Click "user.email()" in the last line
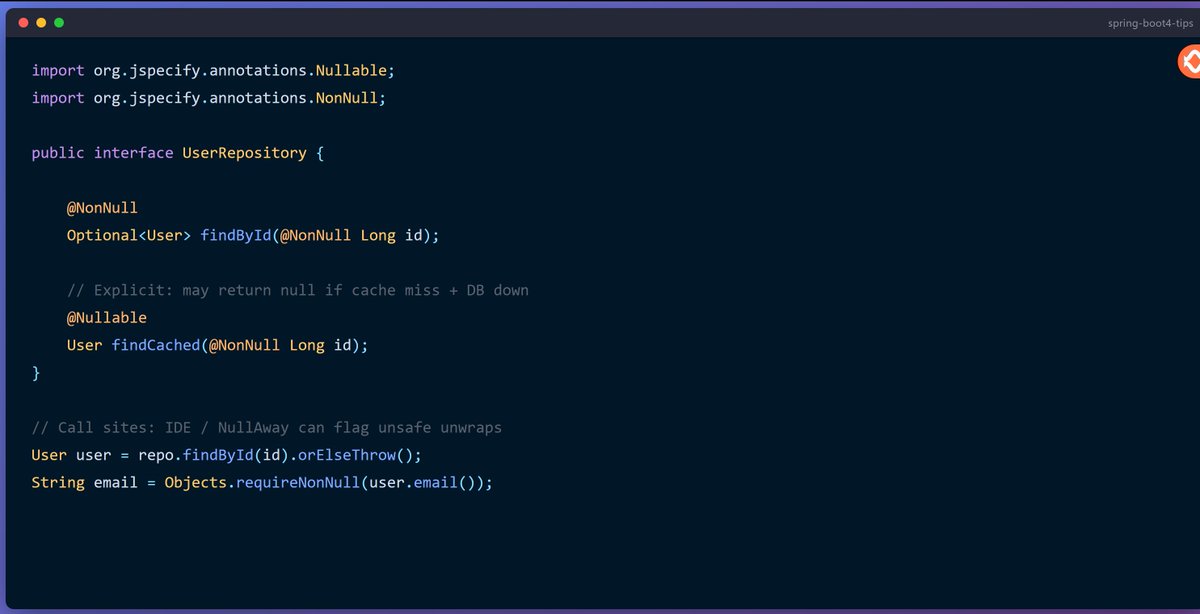Image resolution: width=1200 pixels, height=614 pixels. (423, 482)
